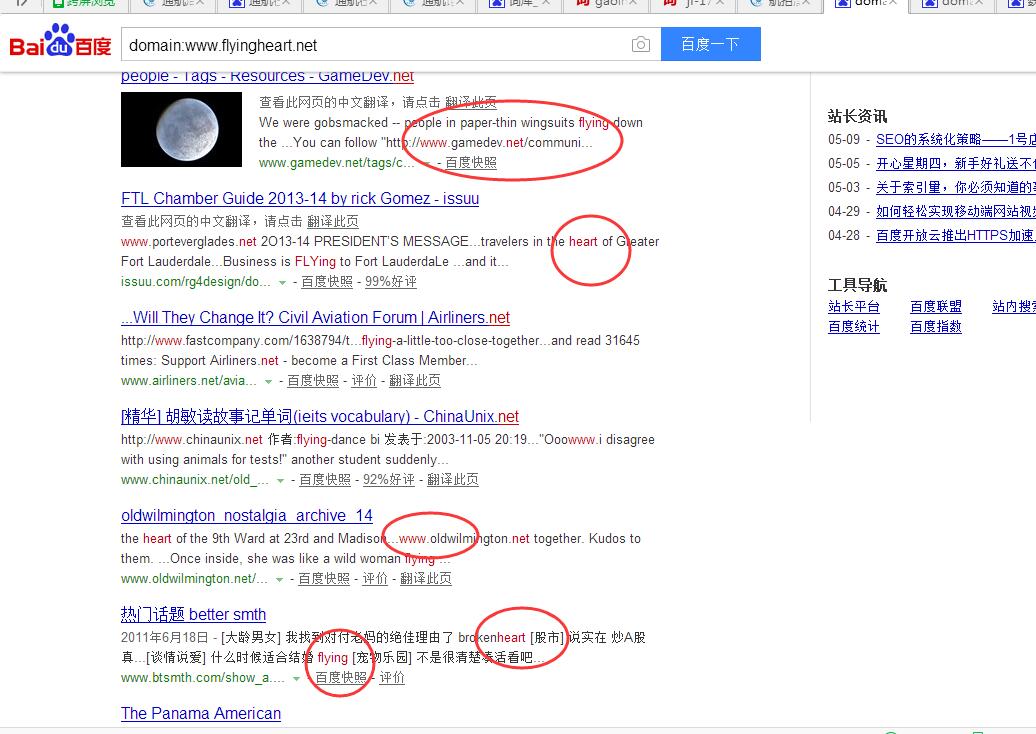Click the 站长资讯 sidebar heading

click(x=857, y=116)
